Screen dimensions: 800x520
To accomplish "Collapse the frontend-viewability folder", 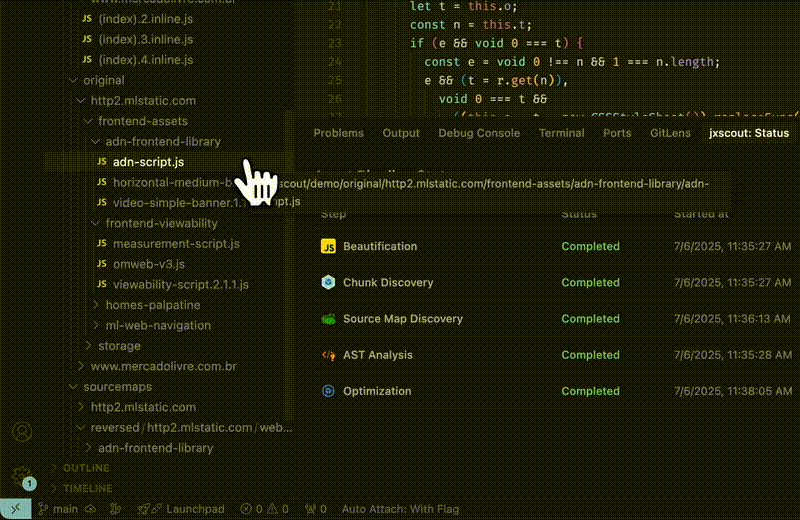I will coord(95,223).
